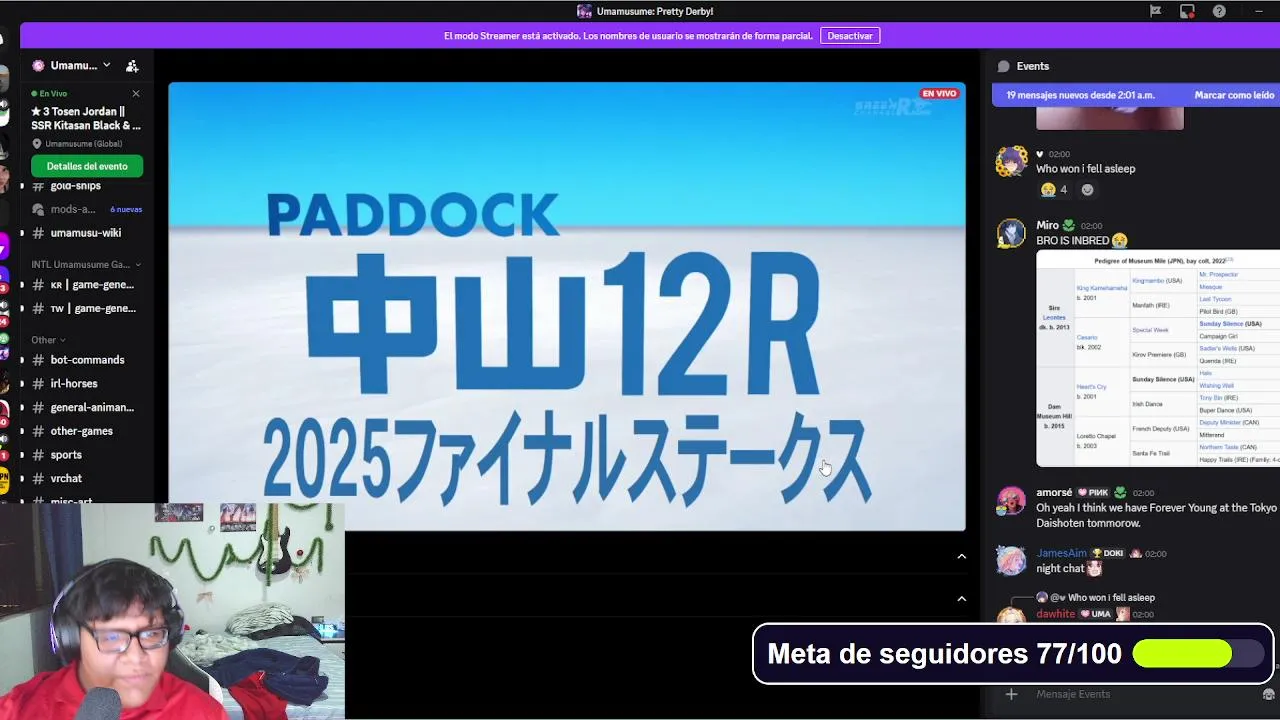Click the hash icon next to vrchat

(x=37, y=479)
